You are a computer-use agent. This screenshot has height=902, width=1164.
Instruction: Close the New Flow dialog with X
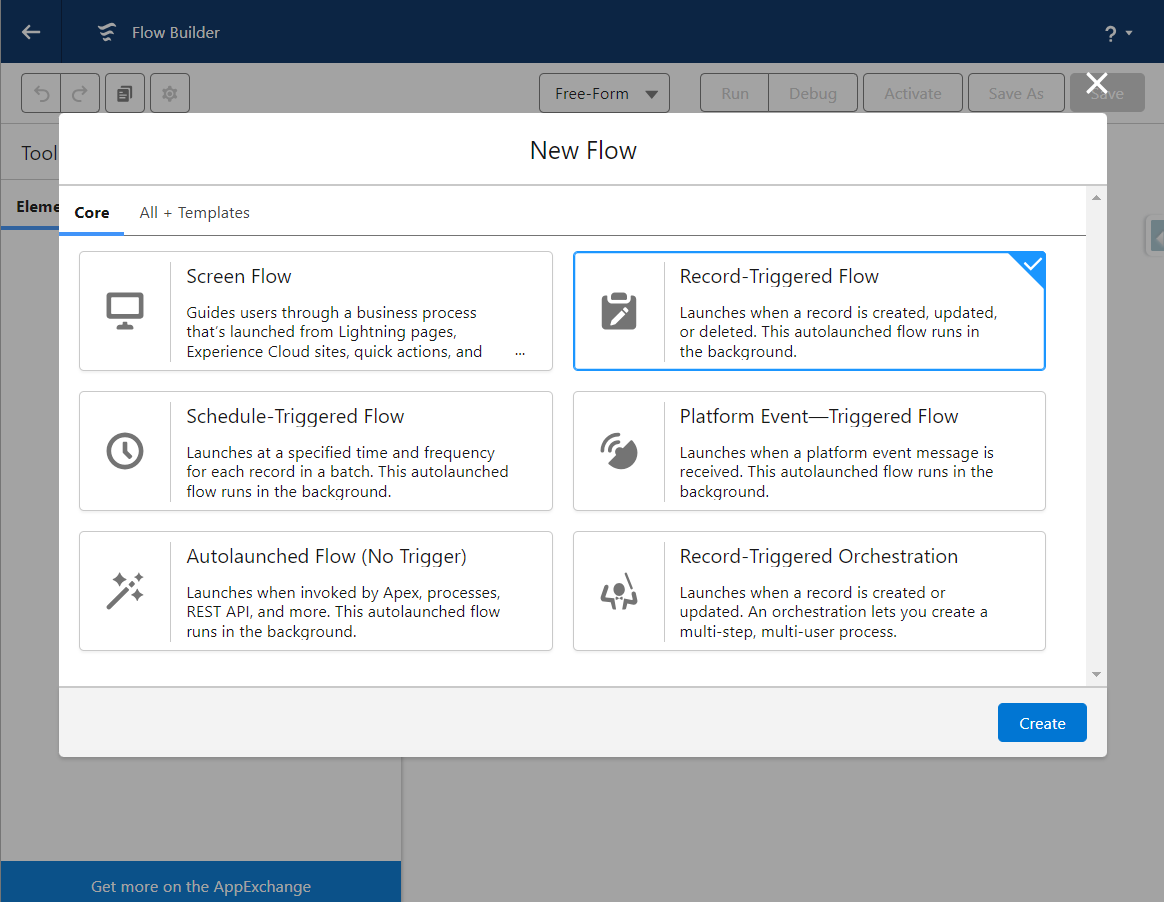pyautogui.click(x=1096, y=83)
